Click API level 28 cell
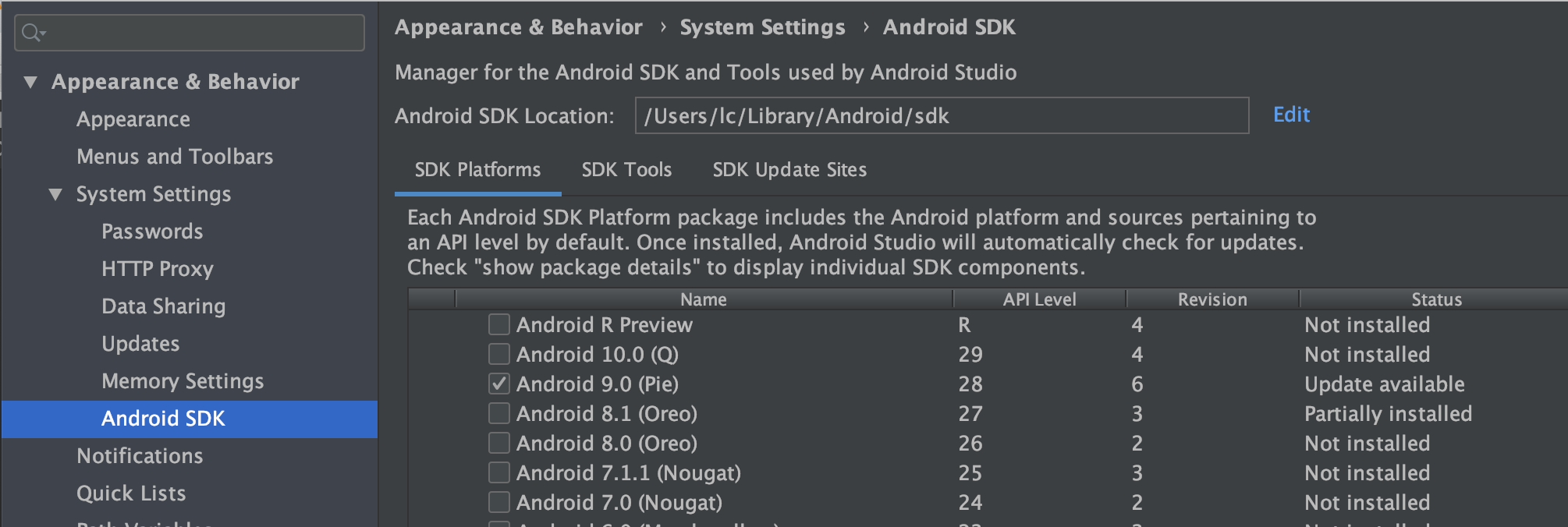The height and width of the screenshot is (527, 1568). [970, 384]
